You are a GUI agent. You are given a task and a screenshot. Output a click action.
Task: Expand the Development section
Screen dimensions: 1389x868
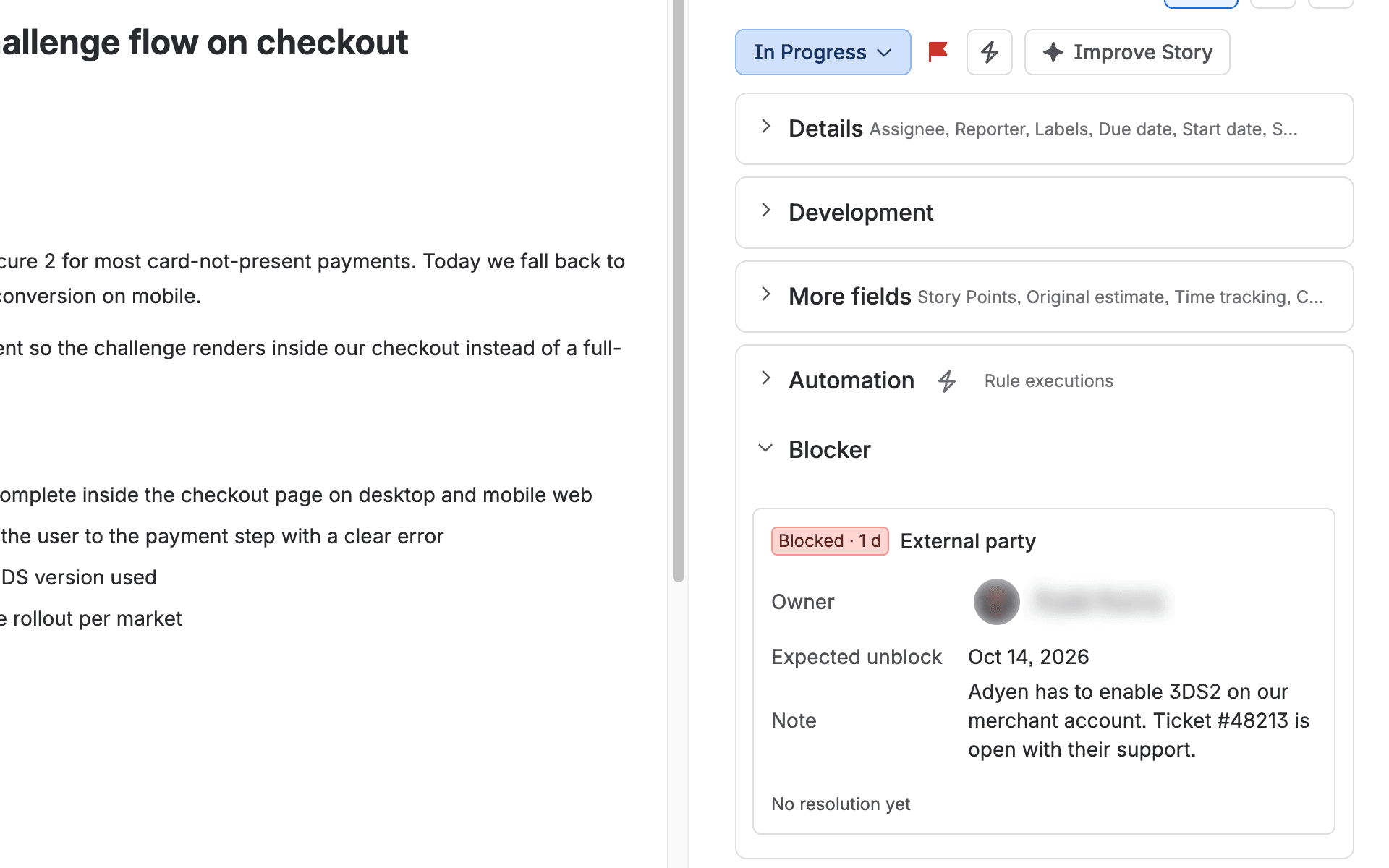pyautogui.click(x=1044, y=213)
